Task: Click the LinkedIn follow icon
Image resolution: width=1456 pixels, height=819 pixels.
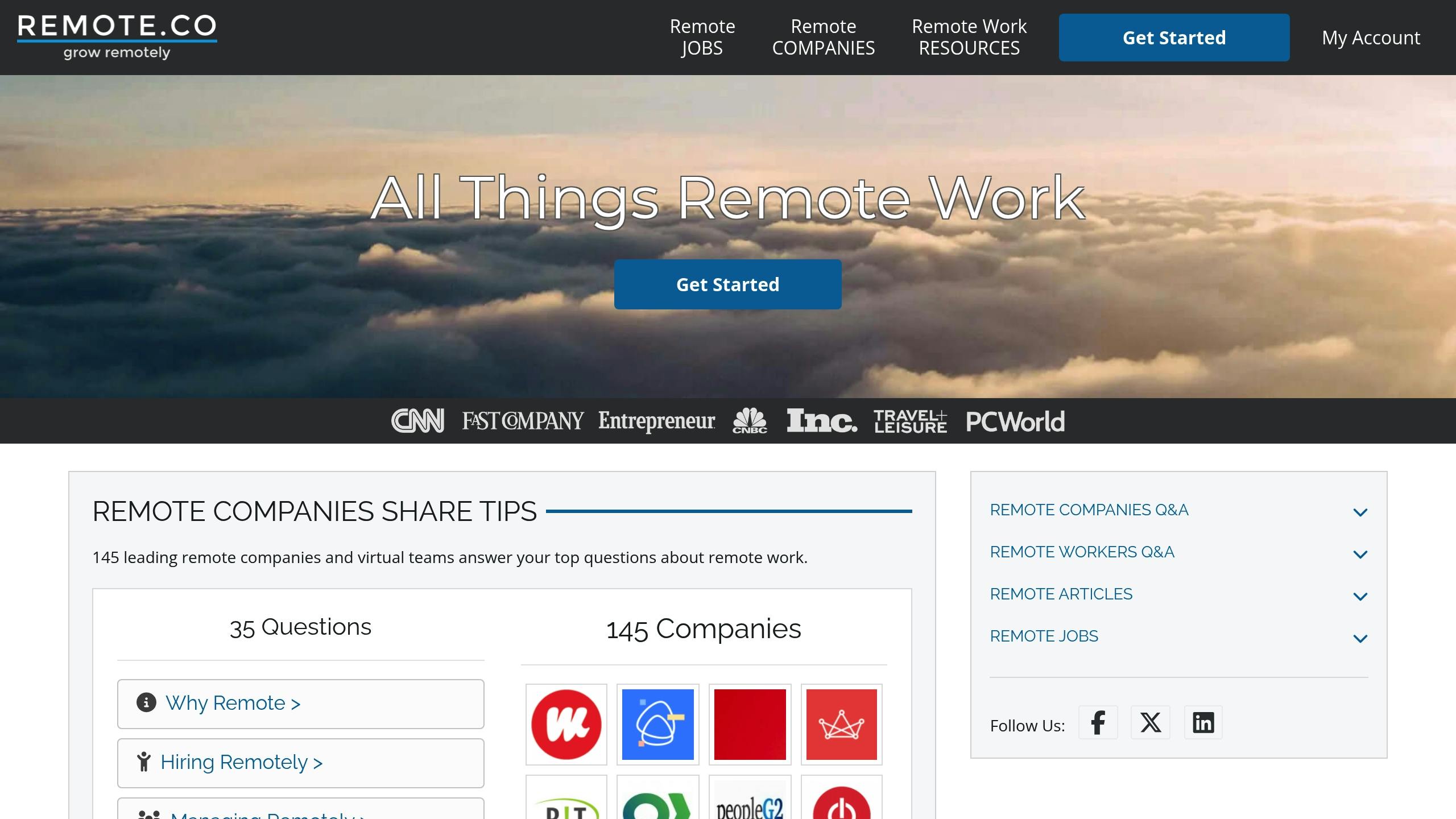Action: [1203, 723]
